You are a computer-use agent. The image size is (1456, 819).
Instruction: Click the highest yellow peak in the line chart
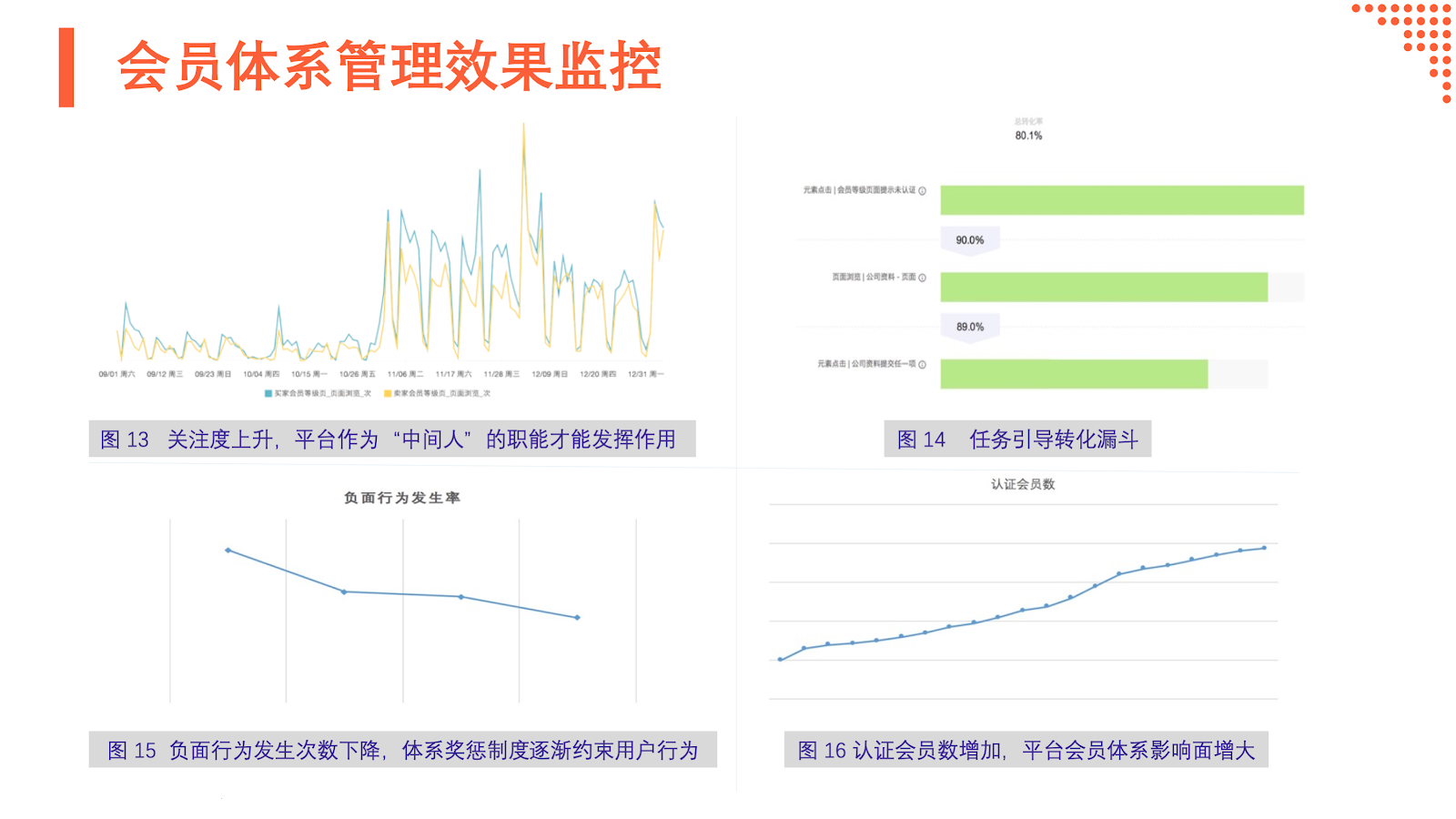525,123
